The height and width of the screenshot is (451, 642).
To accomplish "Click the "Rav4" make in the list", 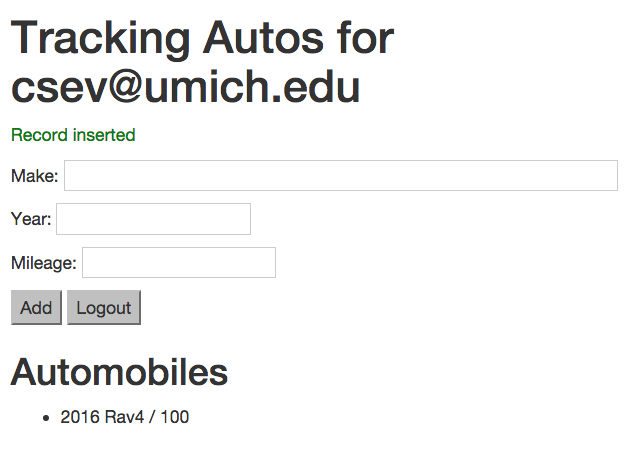I will (x=124, y=417).
